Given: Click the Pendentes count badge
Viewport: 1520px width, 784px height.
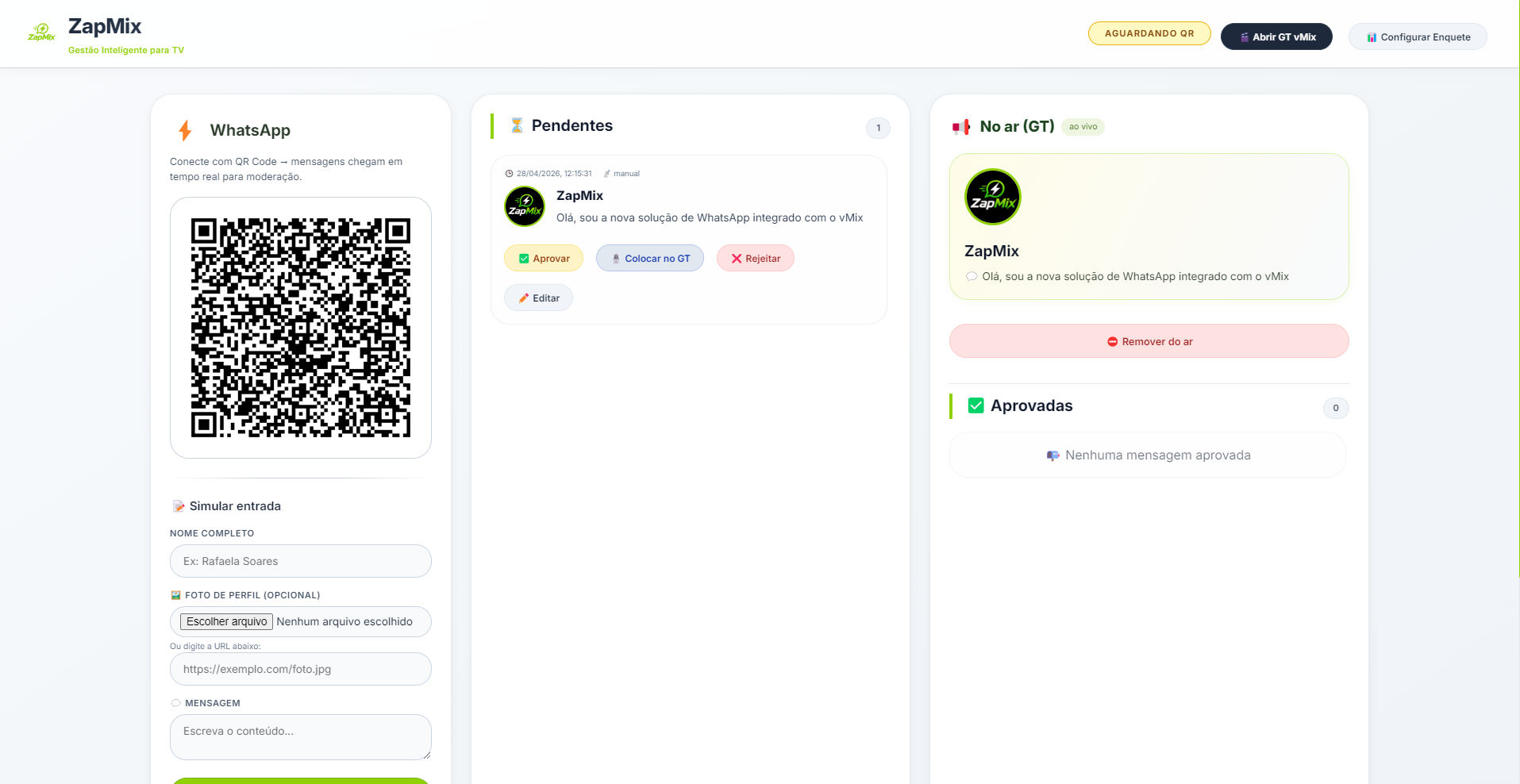Looking at the screenshot, I should pyautogui.click(x=878, y=128).
